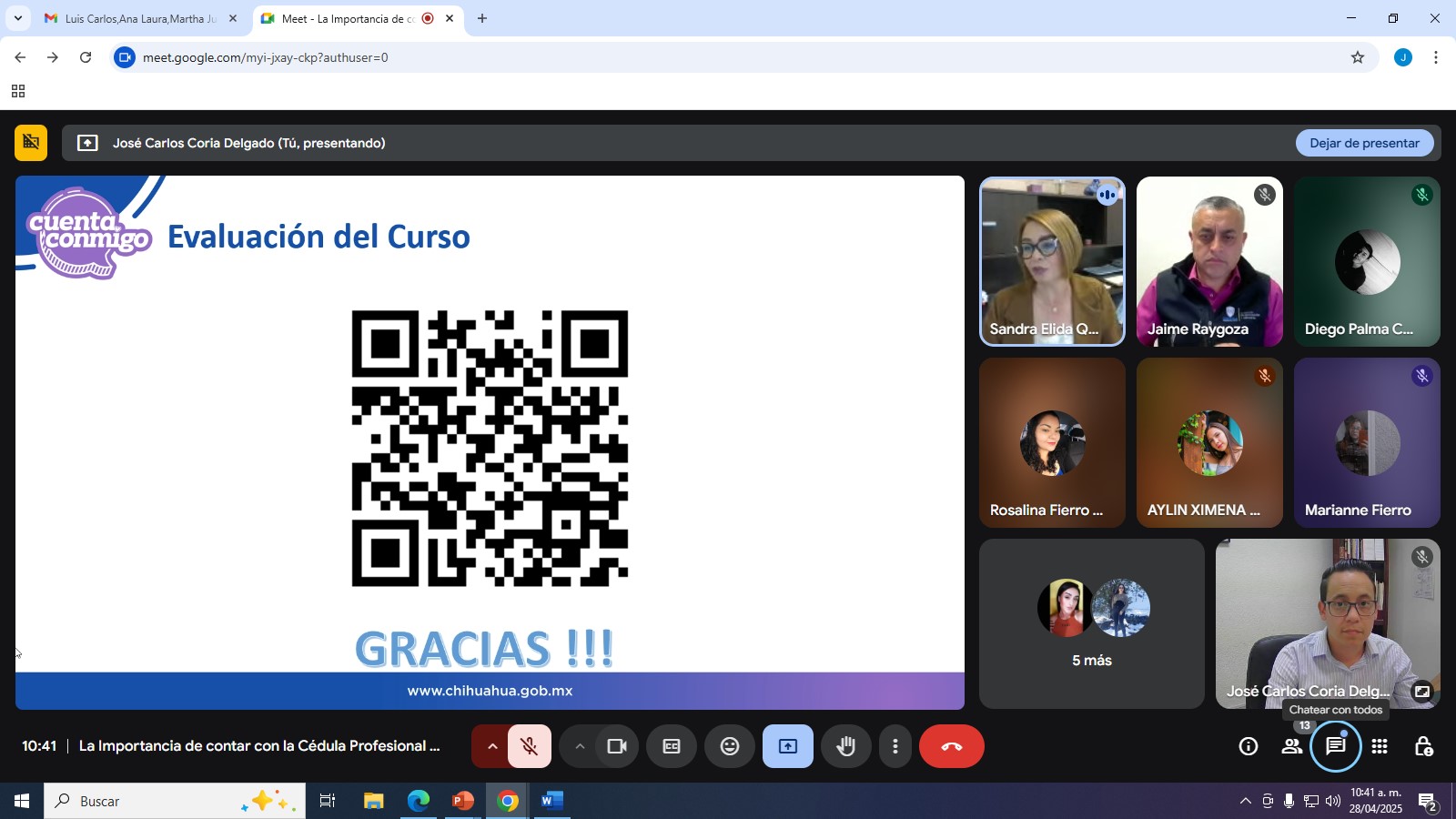
Task: Expand video settings arrow beside camera
Action: tap(579, 746)
